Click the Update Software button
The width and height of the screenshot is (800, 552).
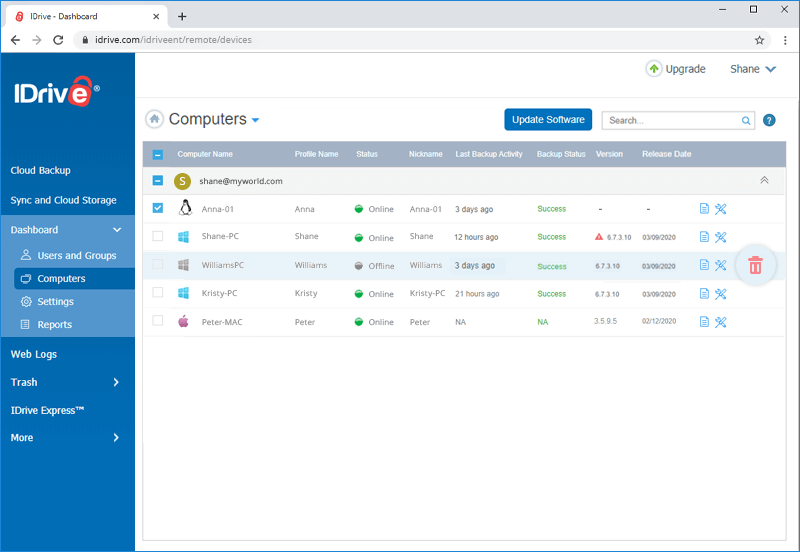point(548,119)
